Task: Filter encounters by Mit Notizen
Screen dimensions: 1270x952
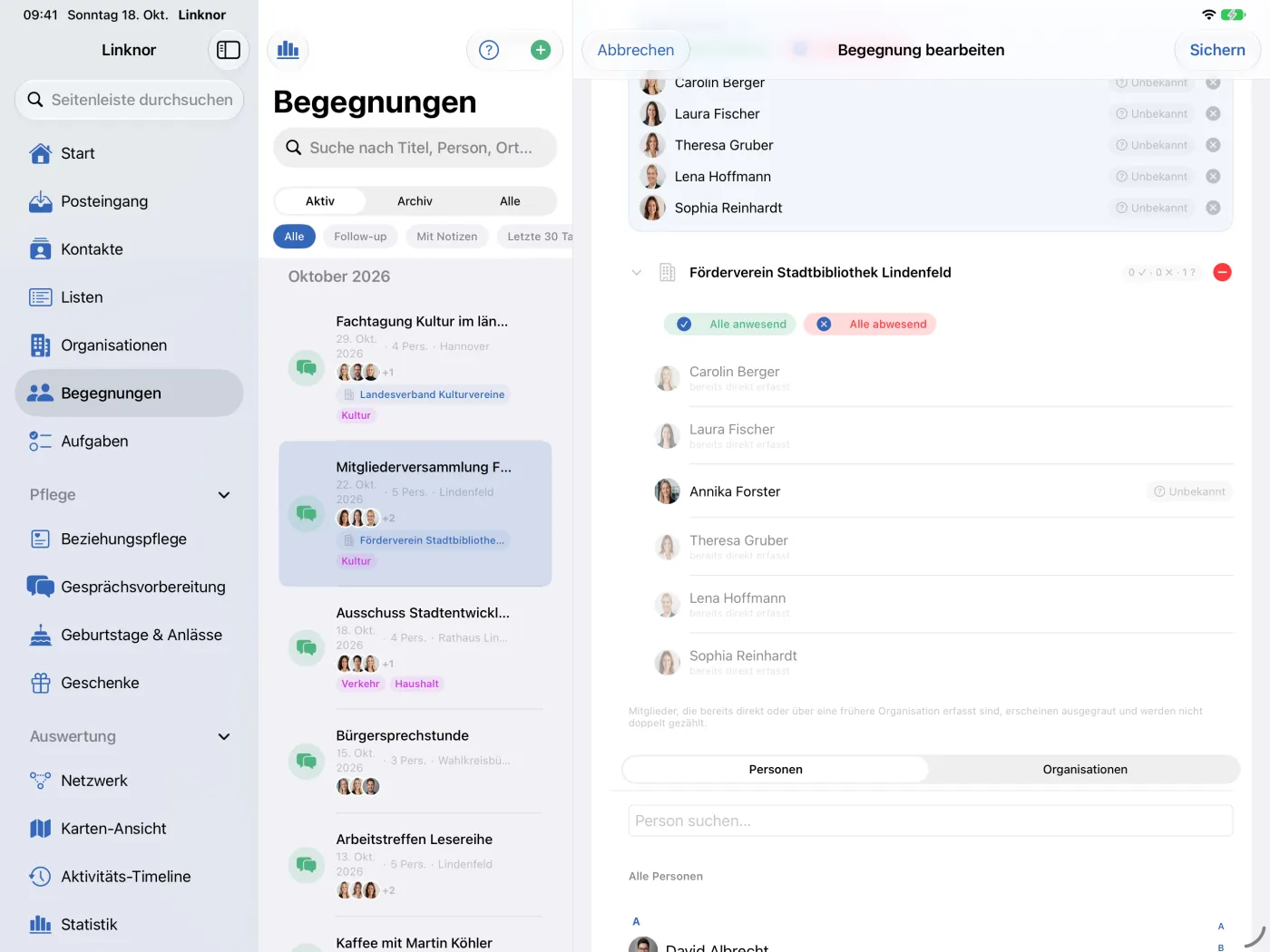Action: coord(447,237)
